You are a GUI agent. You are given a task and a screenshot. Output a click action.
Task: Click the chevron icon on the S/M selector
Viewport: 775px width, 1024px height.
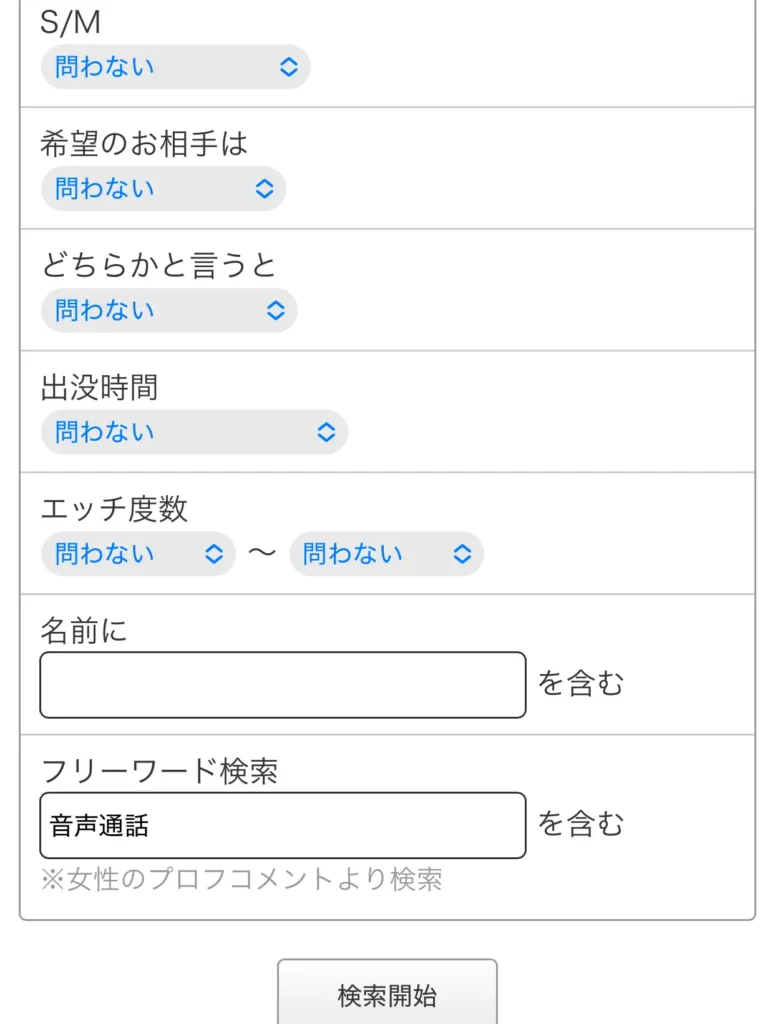[x=288, y=67]
